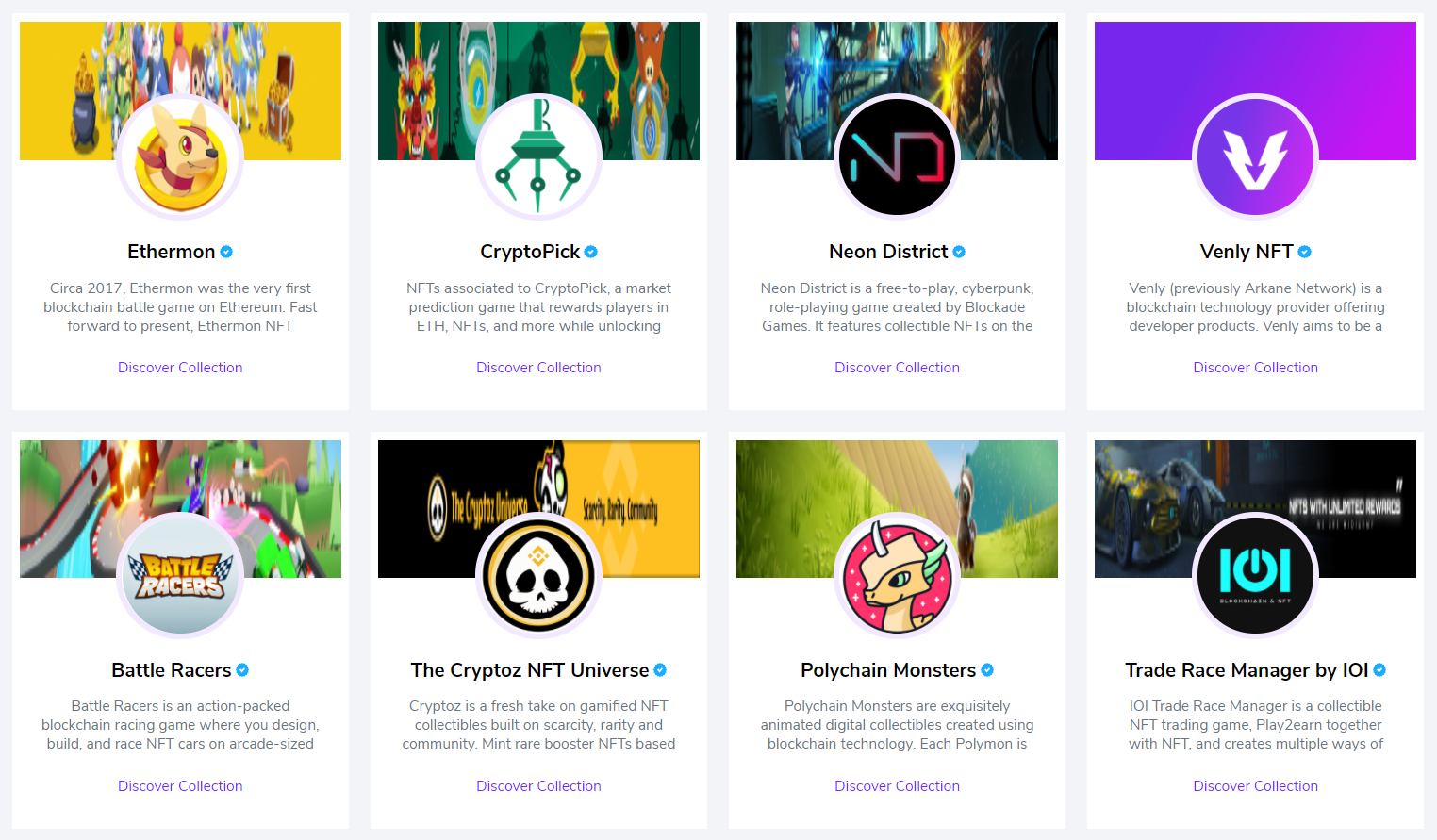Screen dimensions: 1437x840
Task: Select The Cryptoz NFT Universe title
Action: [x=530, y=670]
